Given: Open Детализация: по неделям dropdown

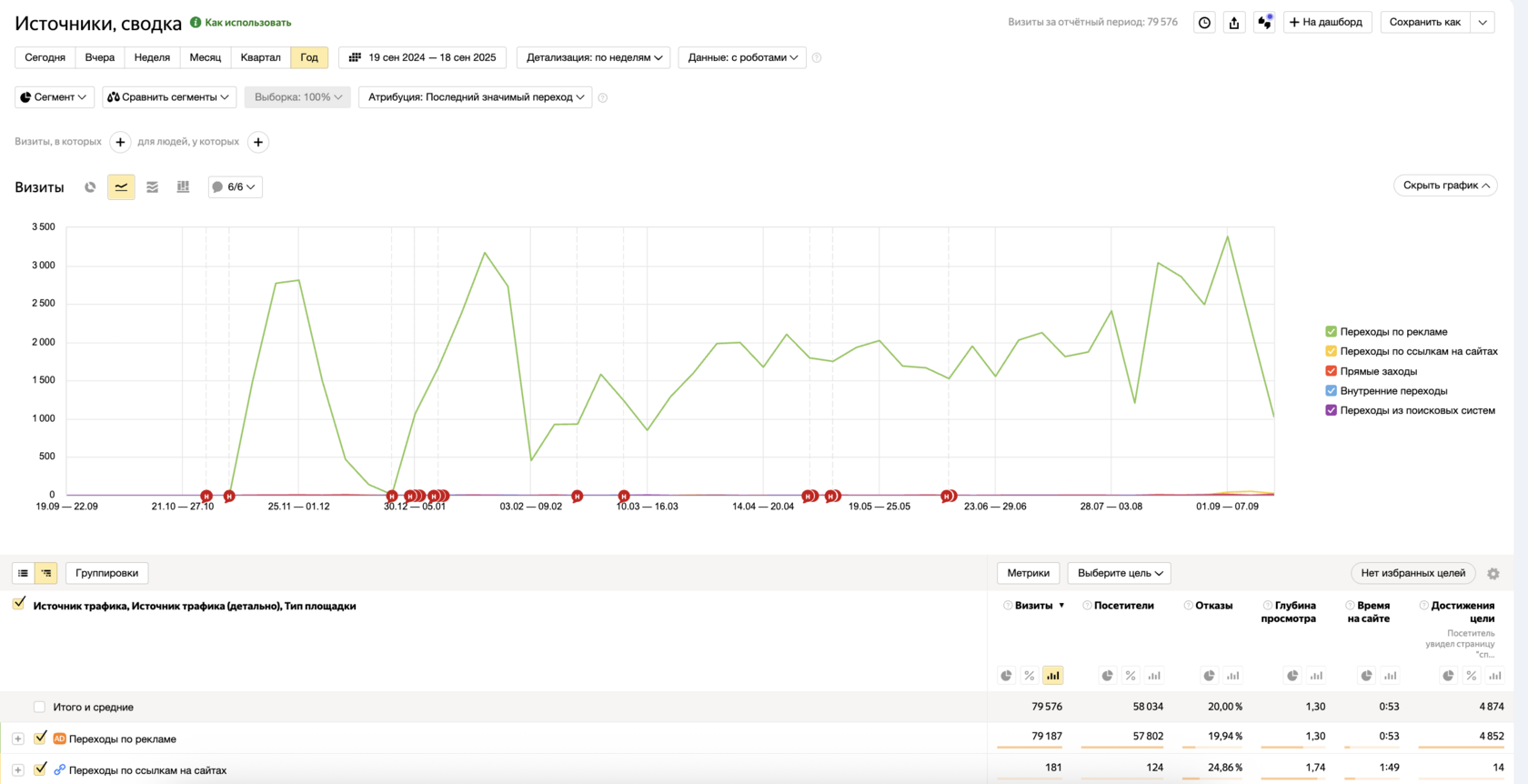Looking at the screenshot, I should tap(594, 57).
